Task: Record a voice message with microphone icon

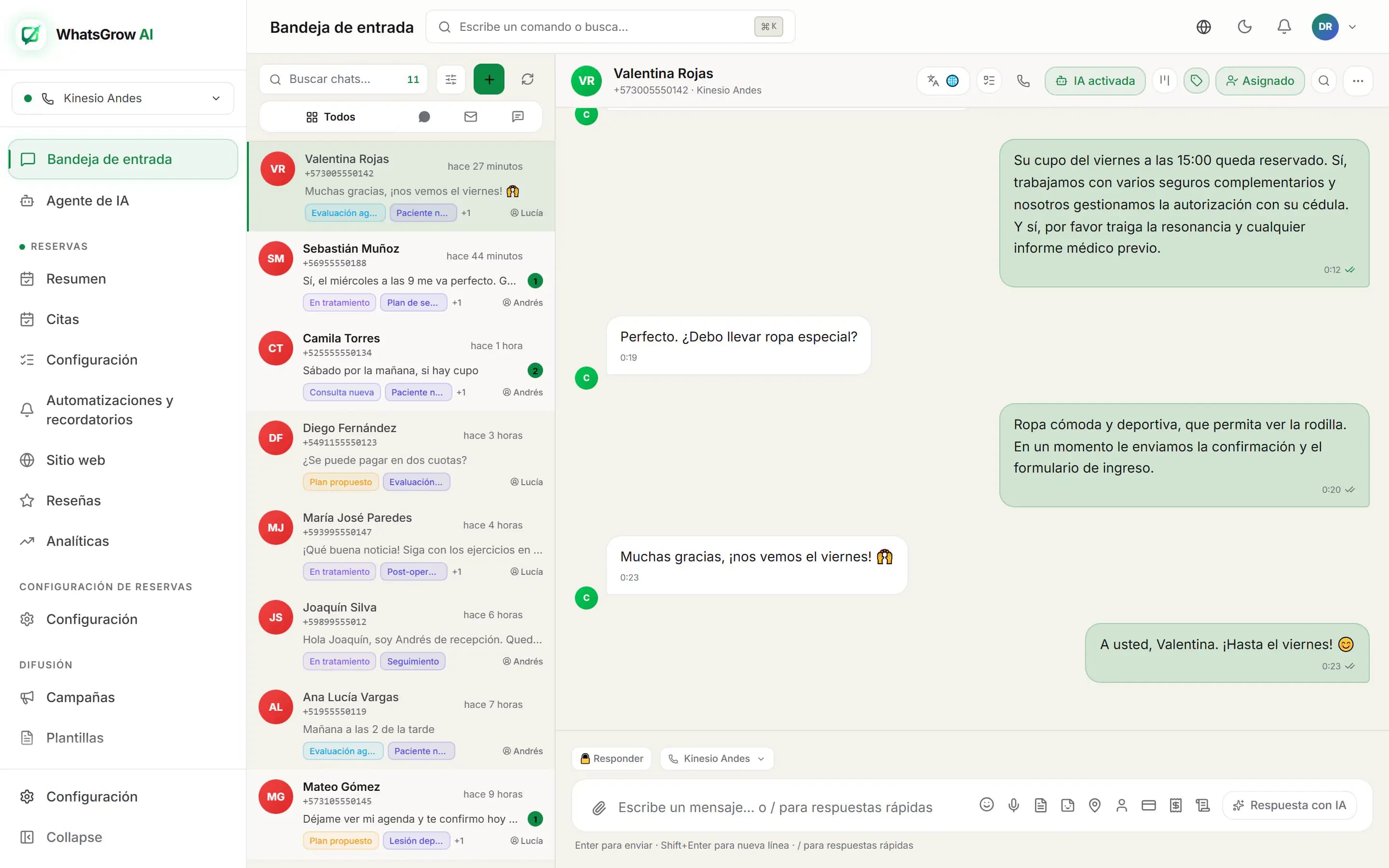Action: tap(1014, 805)
